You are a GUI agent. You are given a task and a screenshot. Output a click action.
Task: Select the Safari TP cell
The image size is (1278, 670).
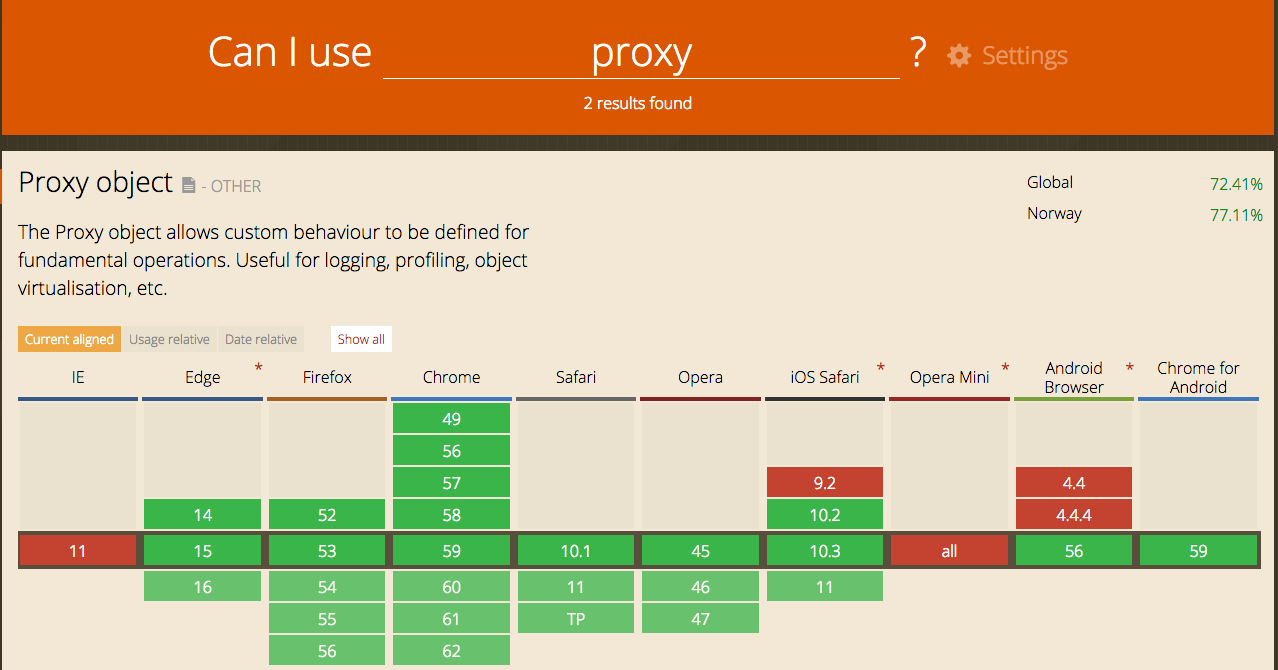tap(576, 619)
